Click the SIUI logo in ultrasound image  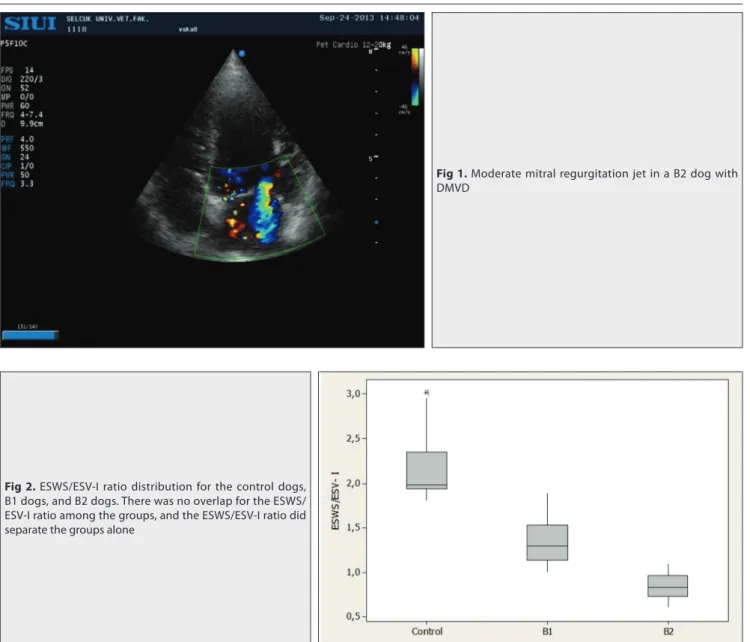tap(30, 23)
